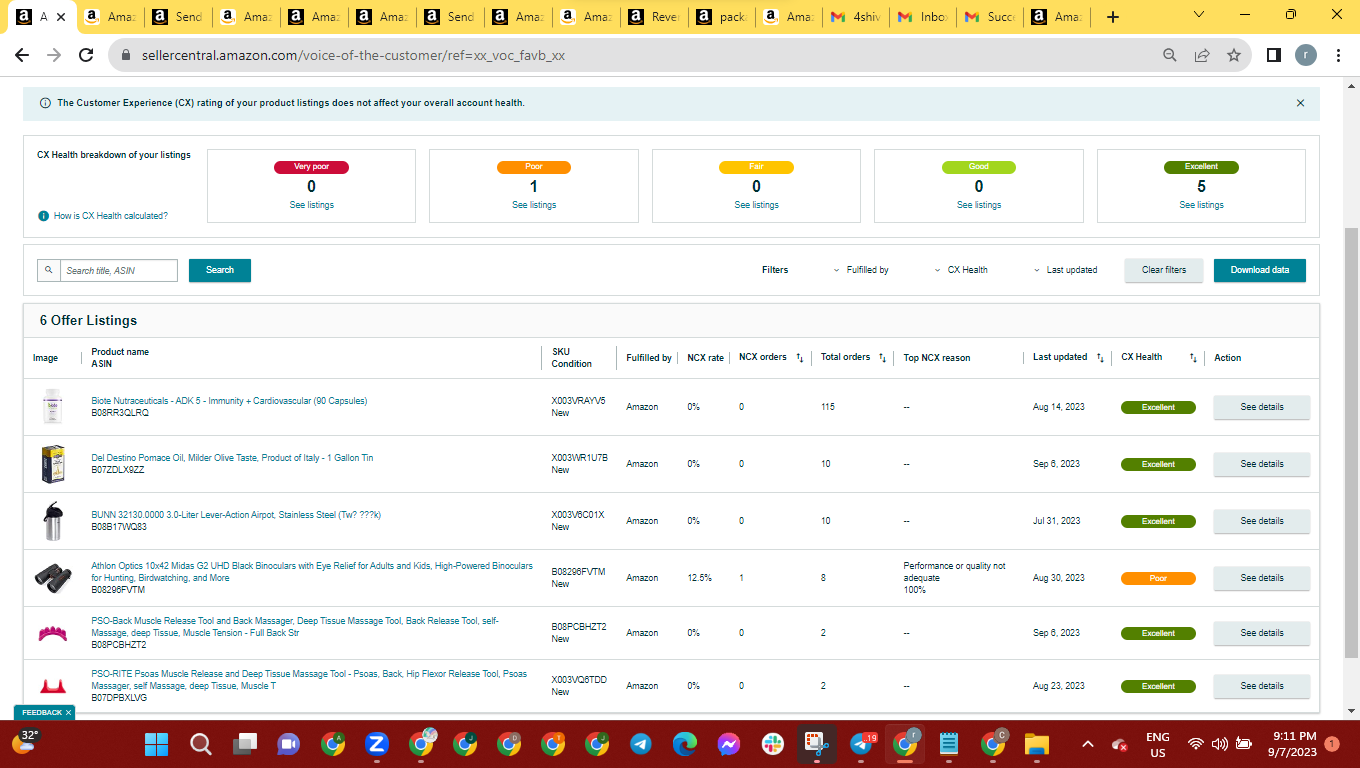Sort listings by NCX orders
1360x768 pixels.
[x=800, y=358]
